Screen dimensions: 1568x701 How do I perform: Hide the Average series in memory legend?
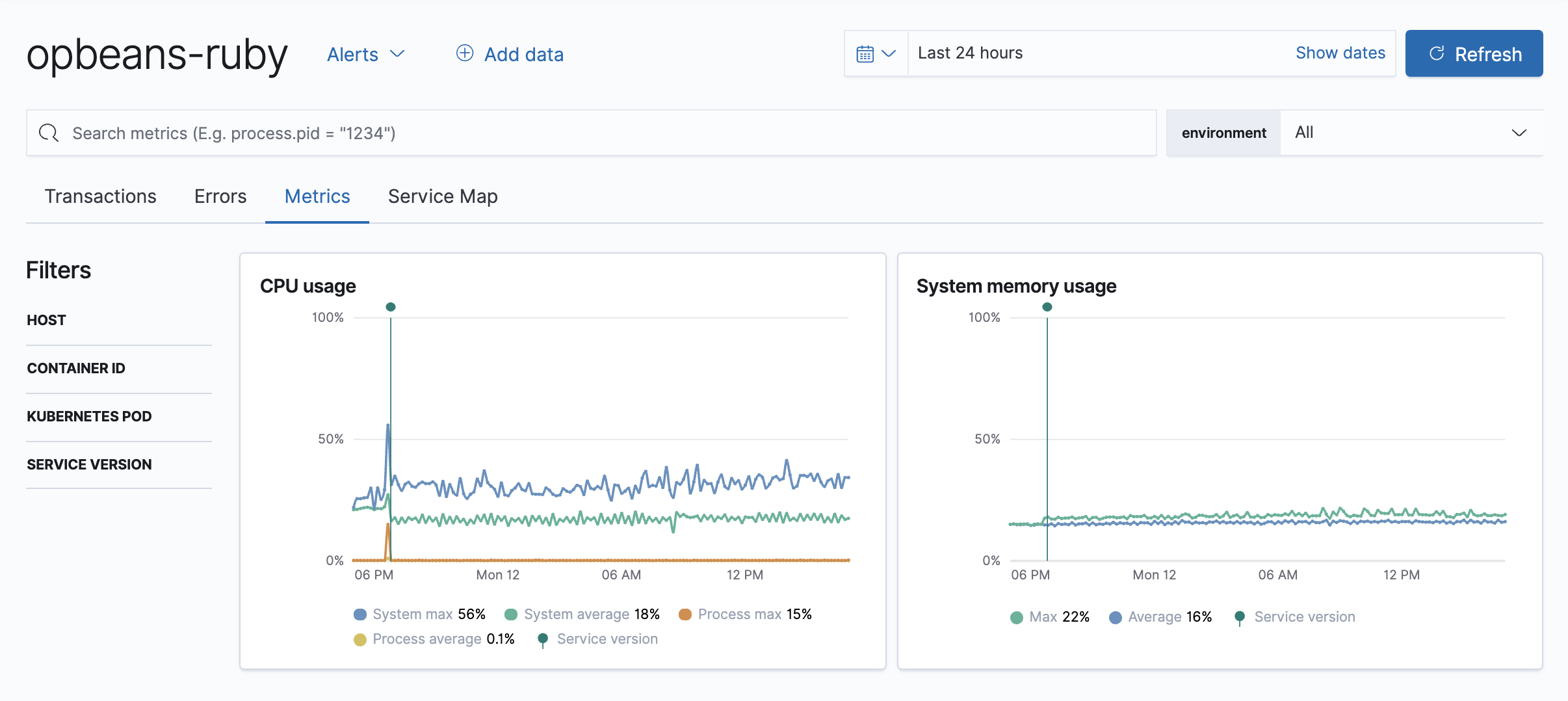[1154, 617]
